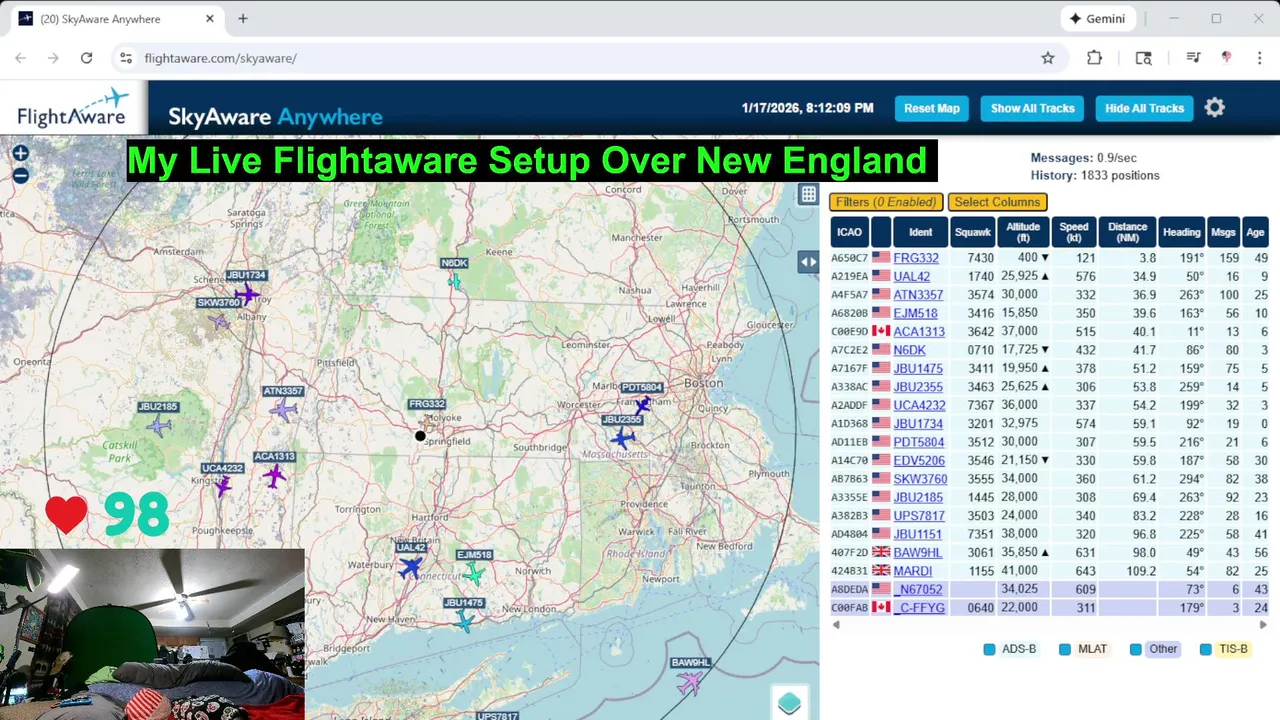
Task: Select the PDT5804 aircraft icon on map
Action: click(642, 404)
